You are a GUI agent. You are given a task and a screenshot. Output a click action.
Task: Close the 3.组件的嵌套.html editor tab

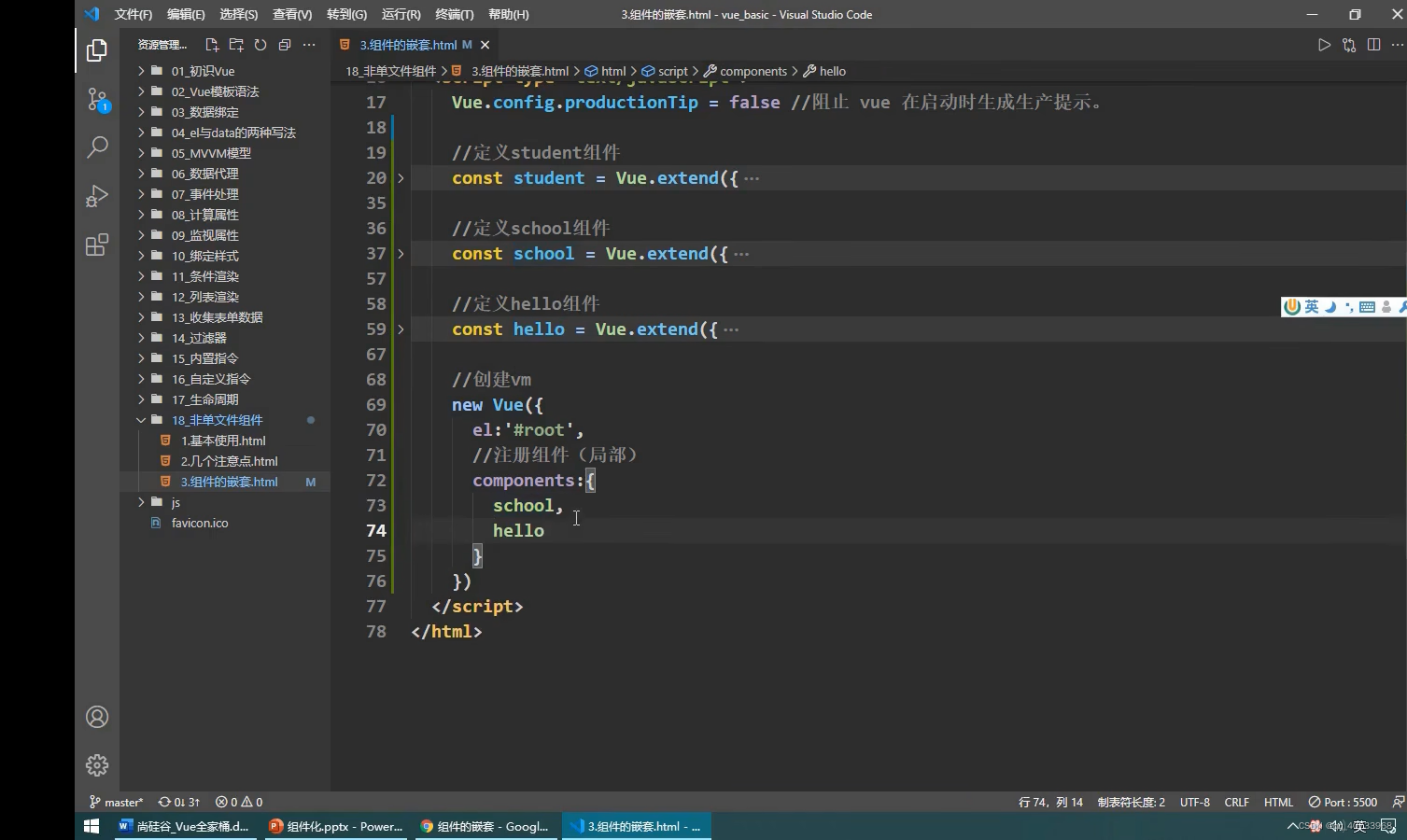[485, 45]
